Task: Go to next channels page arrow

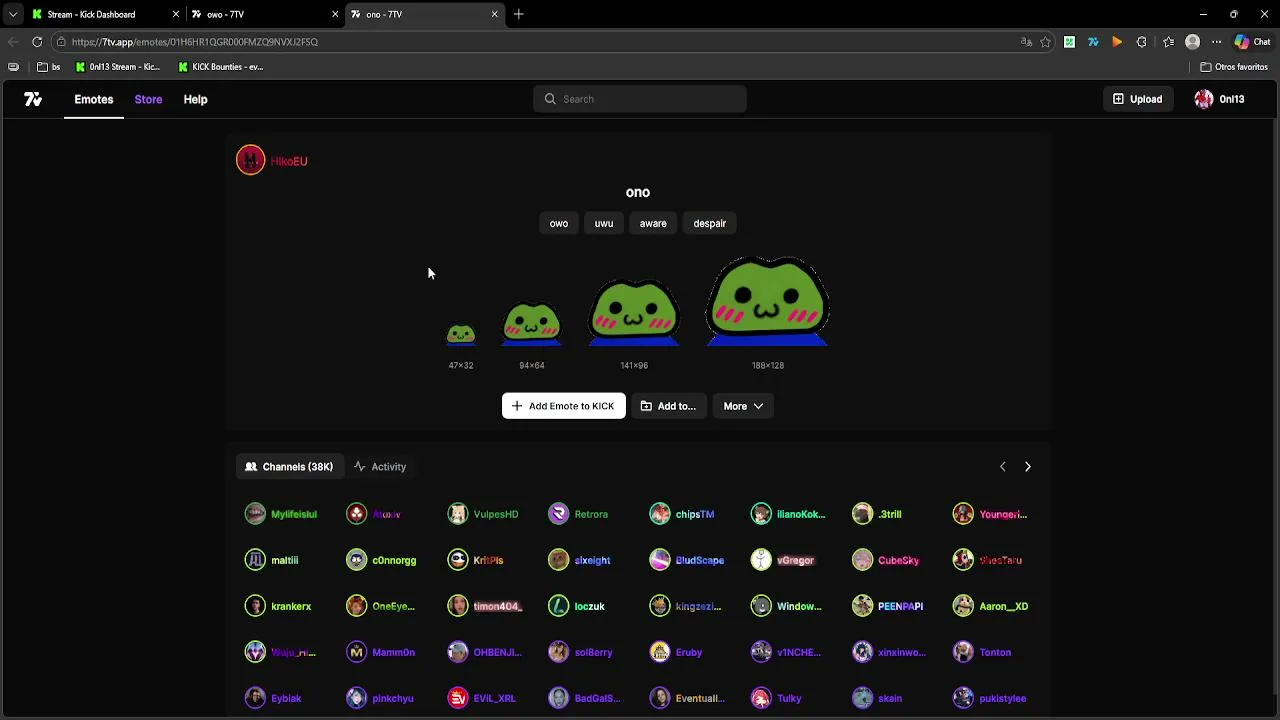Action: point(1027,467)
